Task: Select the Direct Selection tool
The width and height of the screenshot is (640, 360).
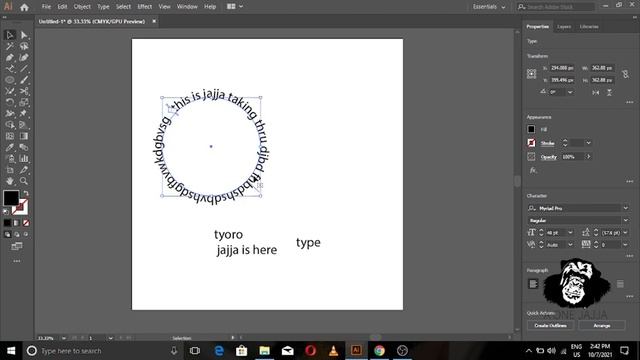Action: click(24, 35)
